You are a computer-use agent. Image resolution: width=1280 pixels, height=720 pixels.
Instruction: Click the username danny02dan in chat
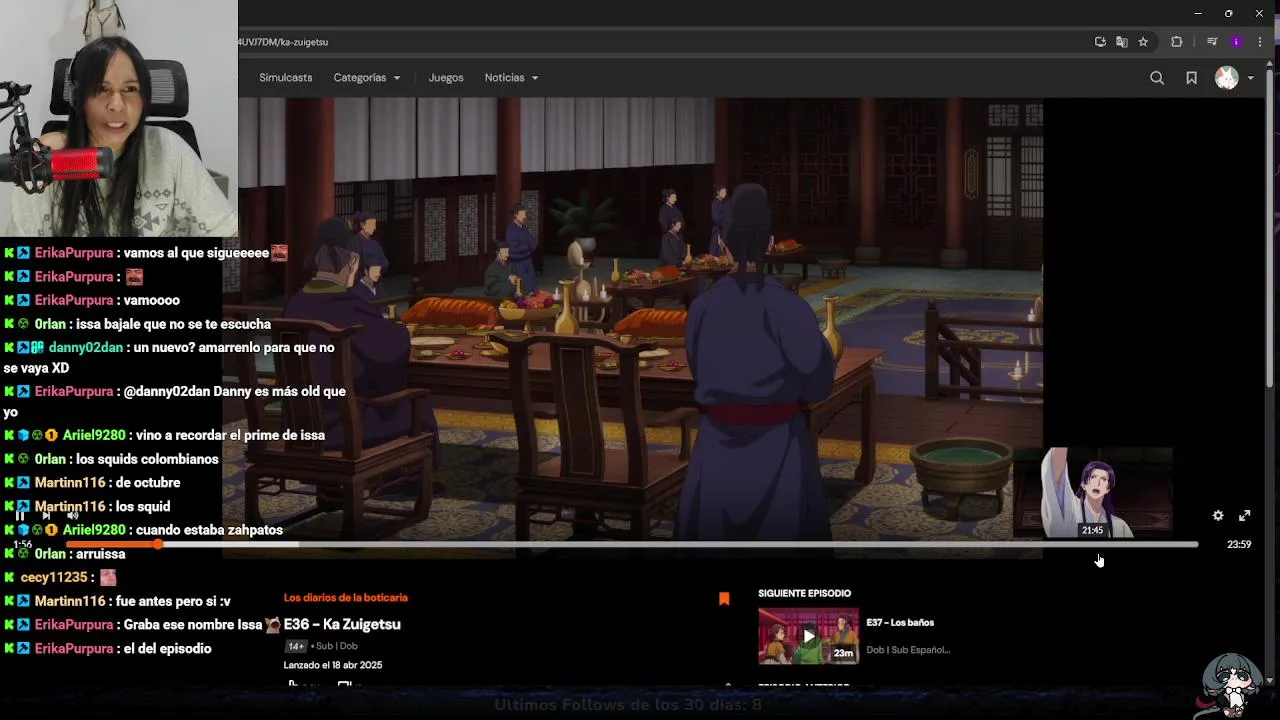(85, 348)
